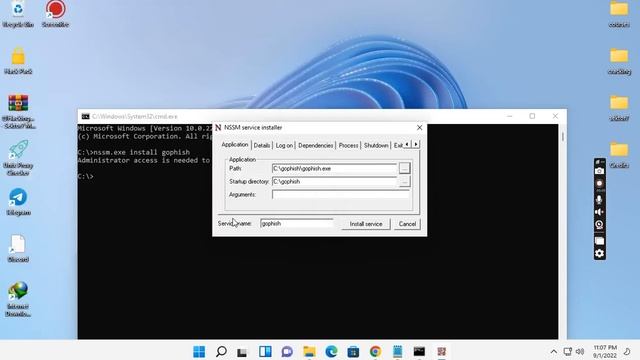
Task: Toggle system sound speaker in recorder bar
Action: coord(599,212)
